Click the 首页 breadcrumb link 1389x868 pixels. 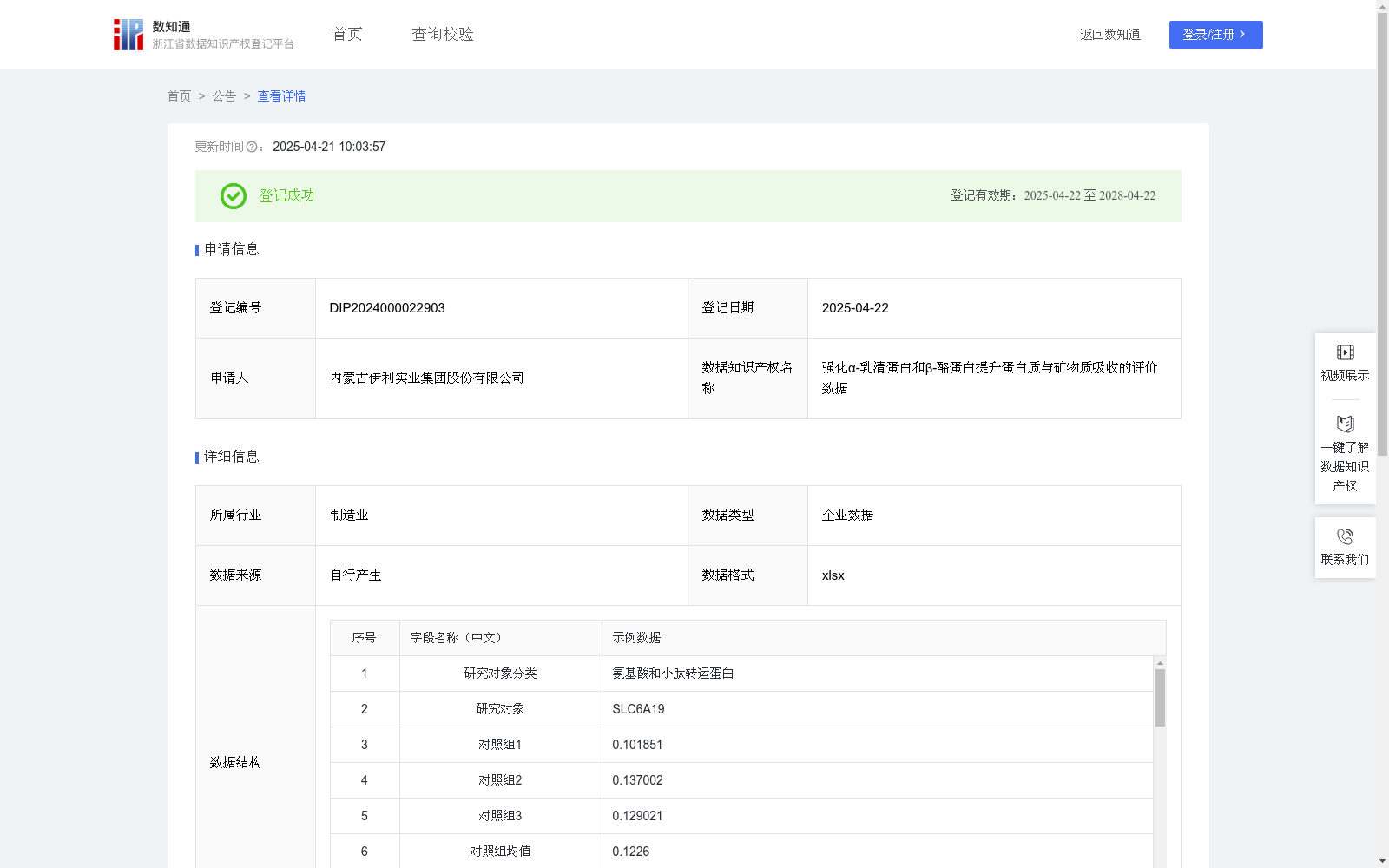pyautogui.click(x=179, y=96)
